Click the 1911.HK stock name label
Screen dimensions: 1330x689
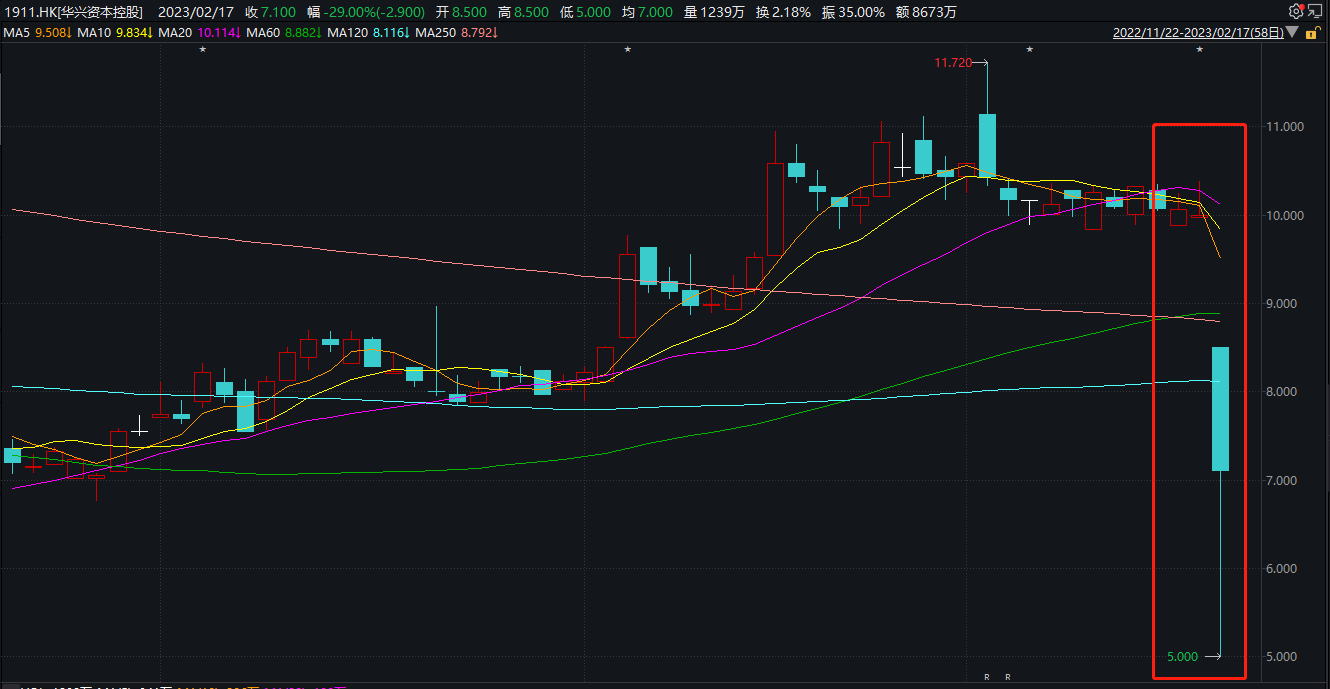(73, 12)
